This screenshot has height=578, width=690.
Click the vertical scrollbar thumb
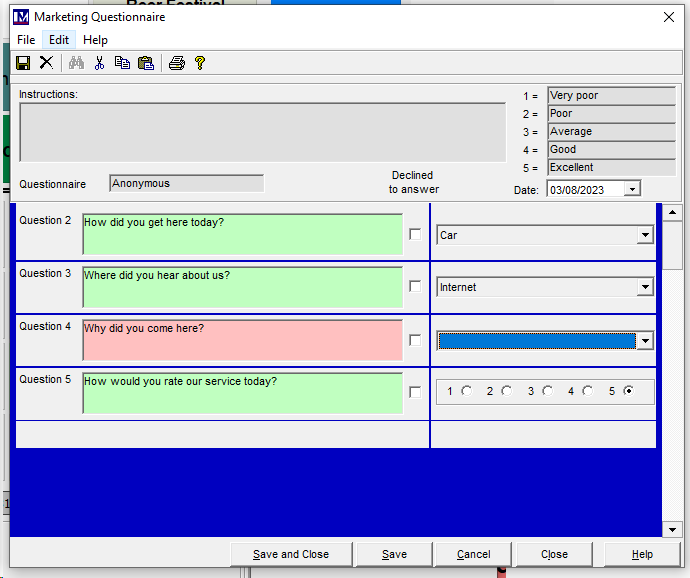(672, 245)
